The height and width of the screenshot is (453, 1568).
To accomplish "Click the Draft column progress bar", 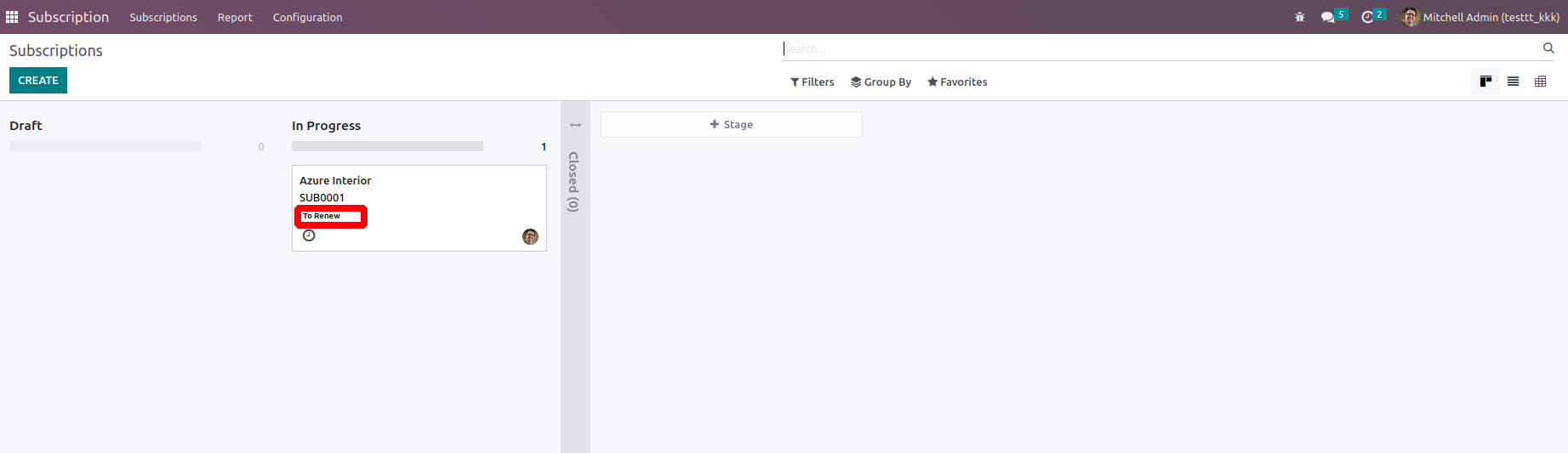I will pyautogui.click(x=105, y=146).
